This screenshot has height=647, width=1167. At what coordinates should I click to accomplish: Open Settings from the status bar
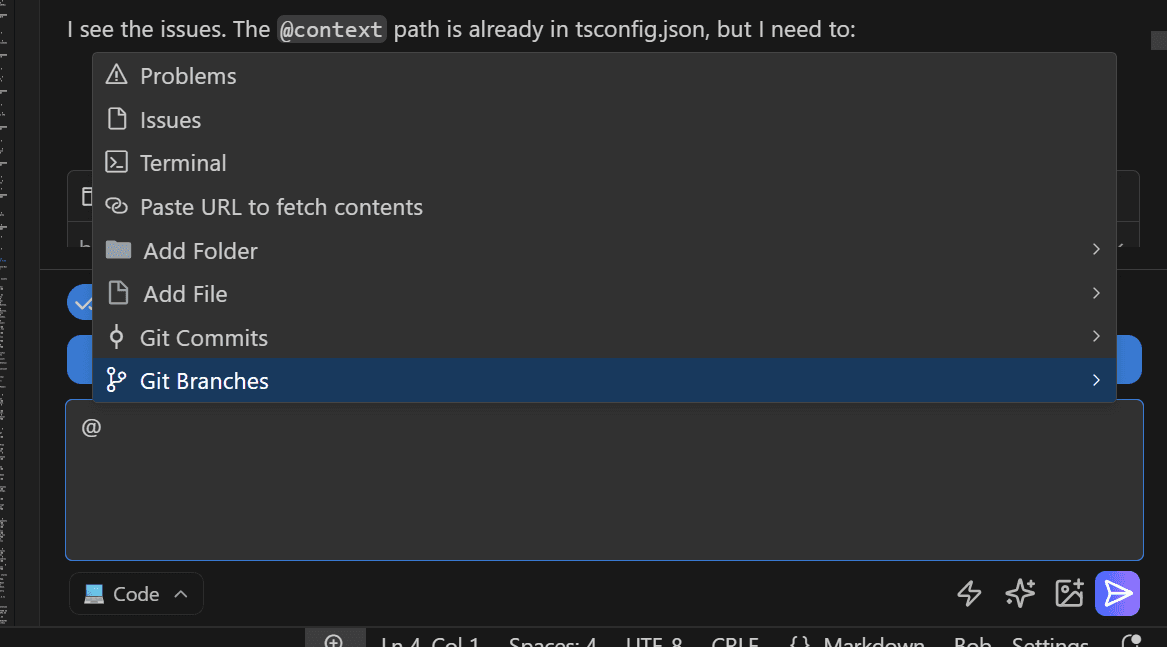(x=1050, y=641)
